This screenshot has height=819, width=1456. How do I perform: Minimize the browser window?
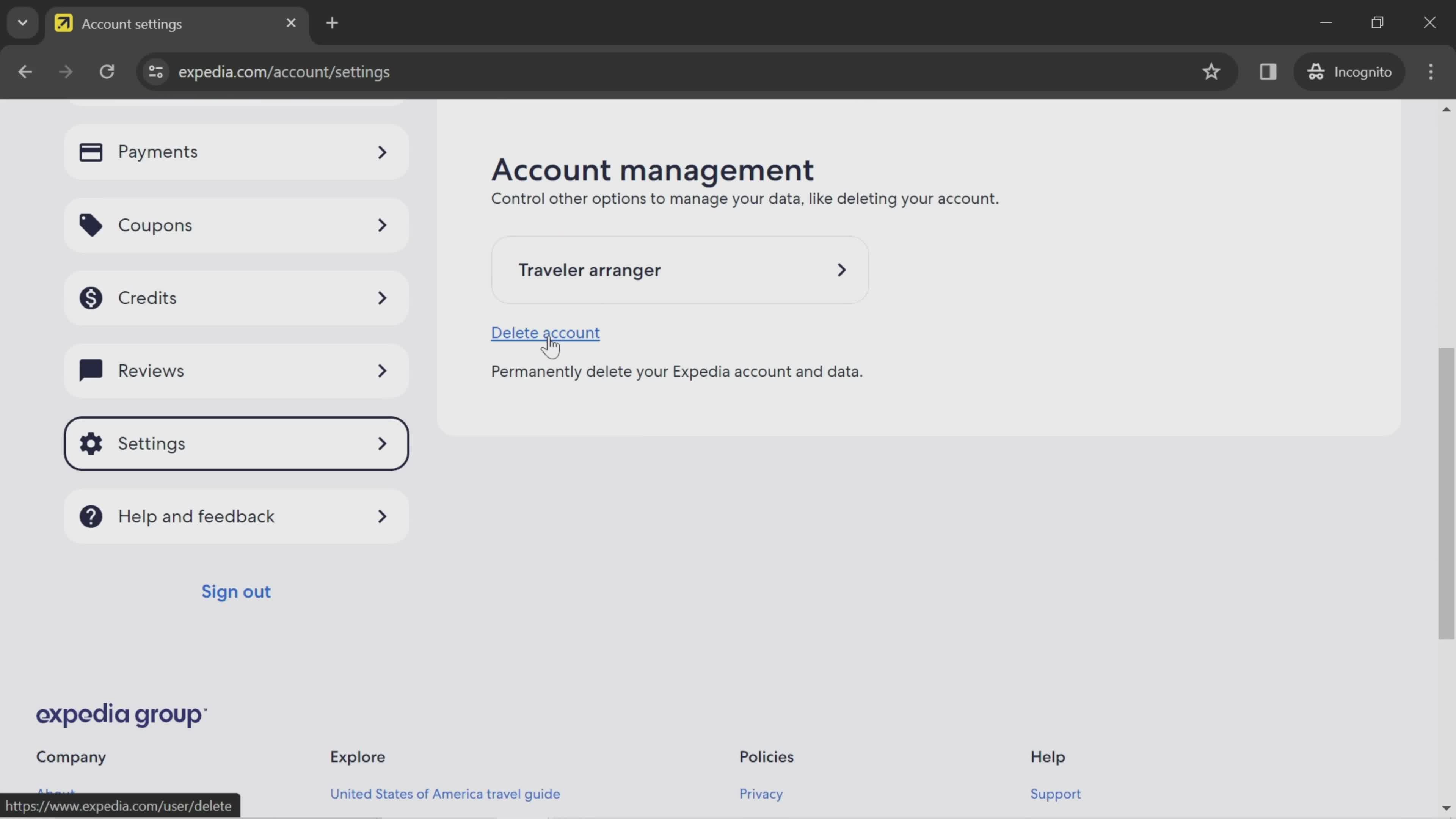pyautogui.click(x=1326, y=23)
